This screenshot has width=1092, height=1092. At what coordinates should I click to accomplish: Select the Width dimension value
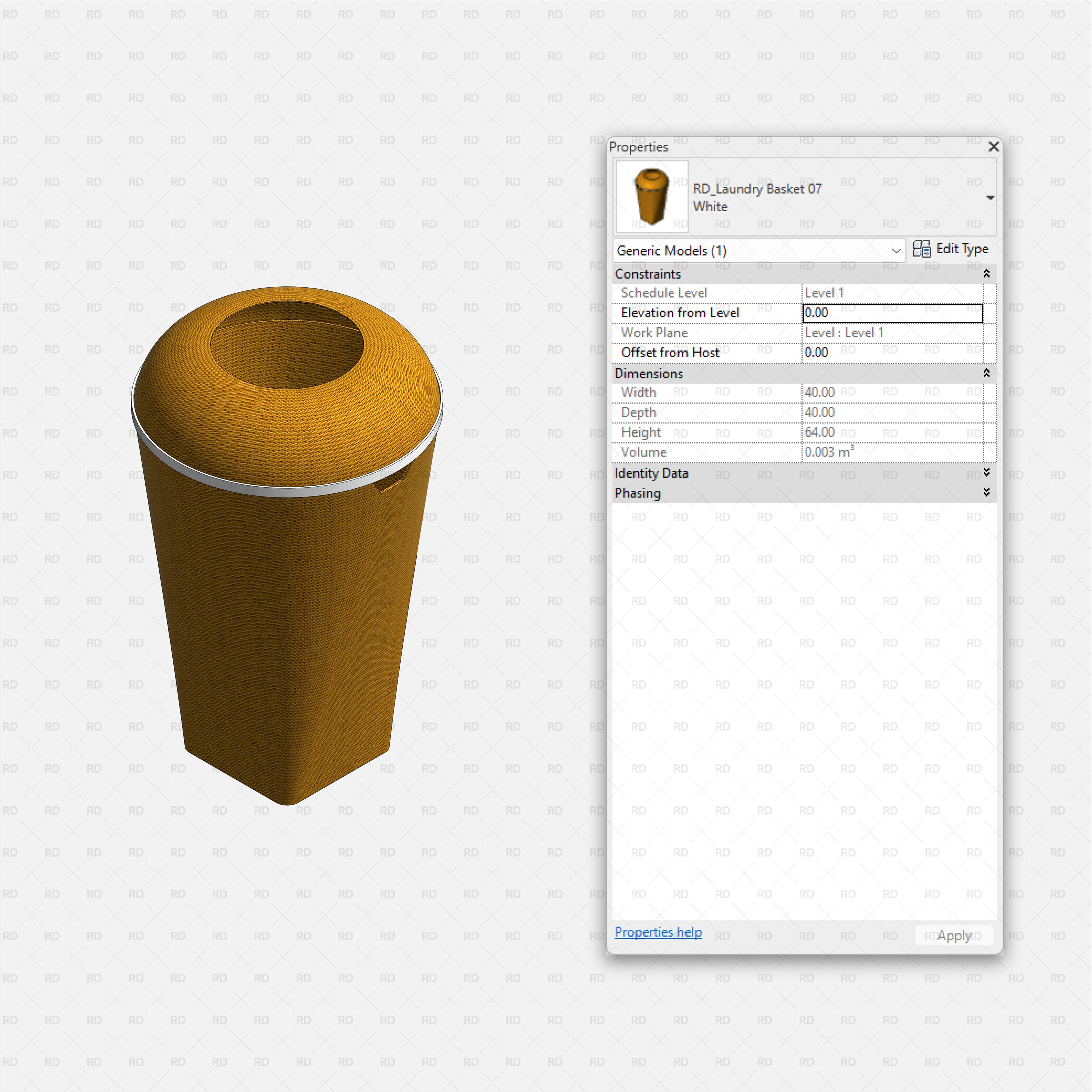click(892, 392)
